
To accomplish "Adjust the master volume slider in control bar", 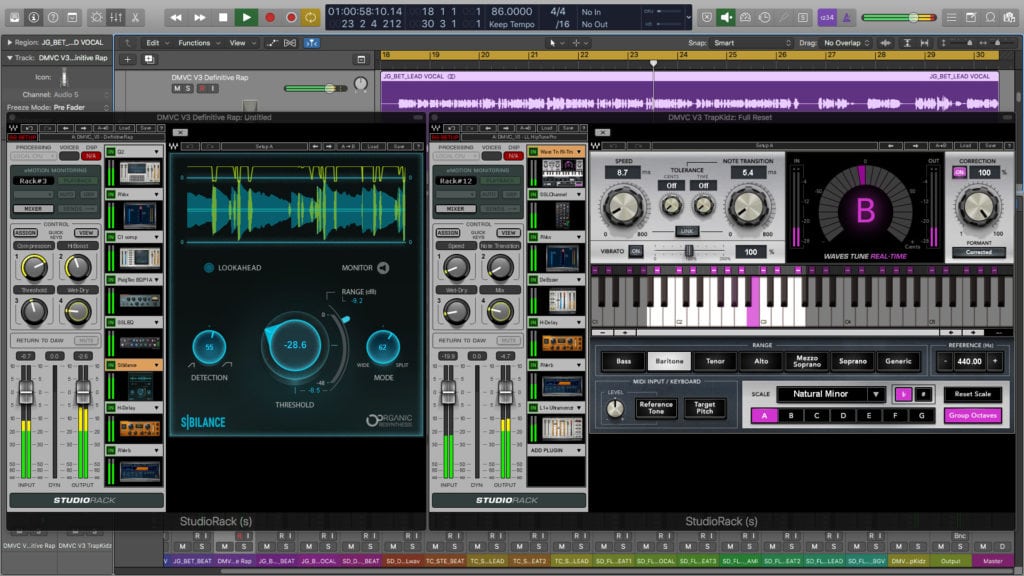I will (x=899, y=18).
